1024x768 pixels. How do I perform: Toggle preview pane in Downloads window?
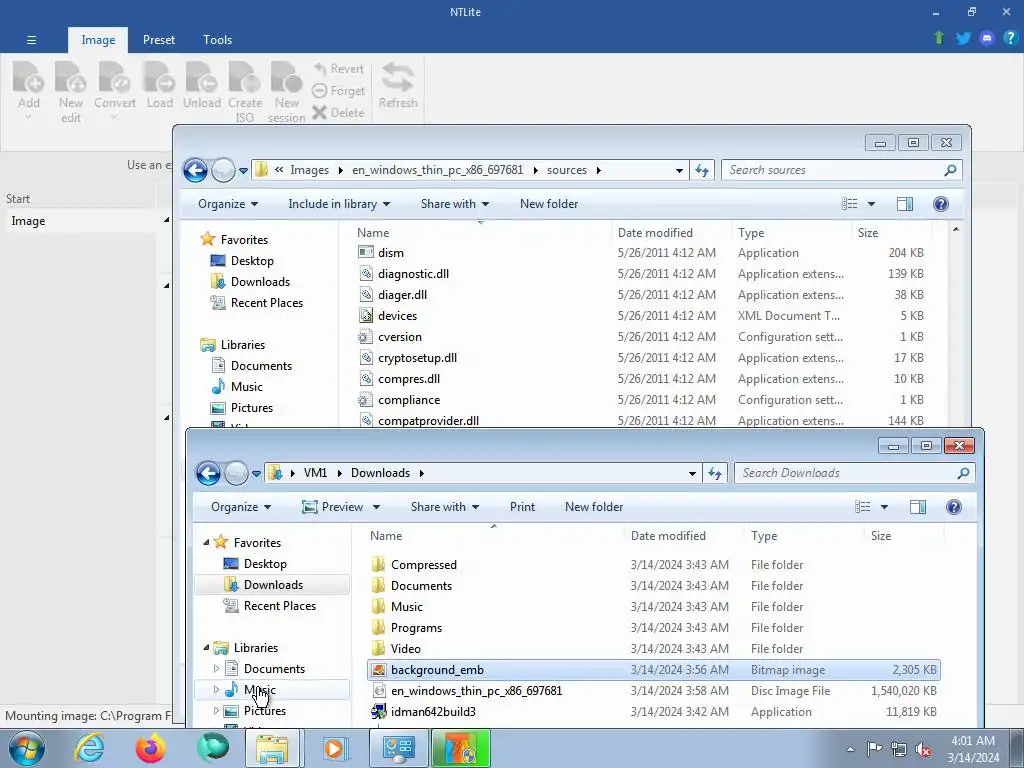point(918,507)
